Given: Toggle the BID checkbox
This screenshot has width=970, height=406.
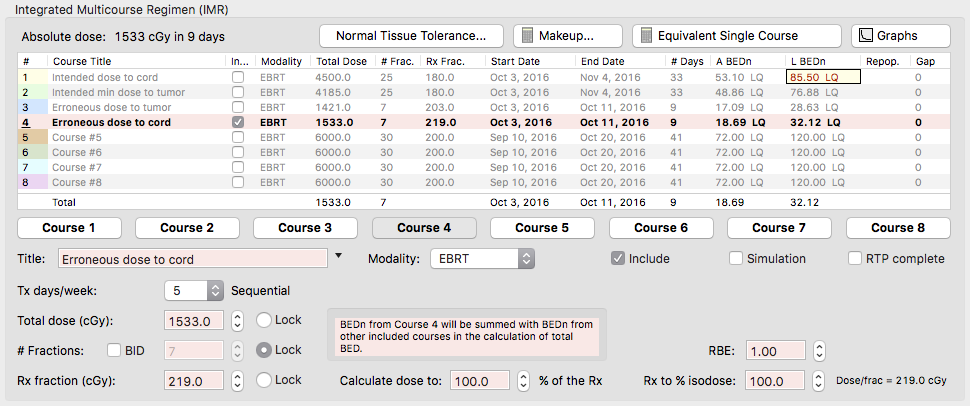Looking at the screenshot, I should 114,351.
